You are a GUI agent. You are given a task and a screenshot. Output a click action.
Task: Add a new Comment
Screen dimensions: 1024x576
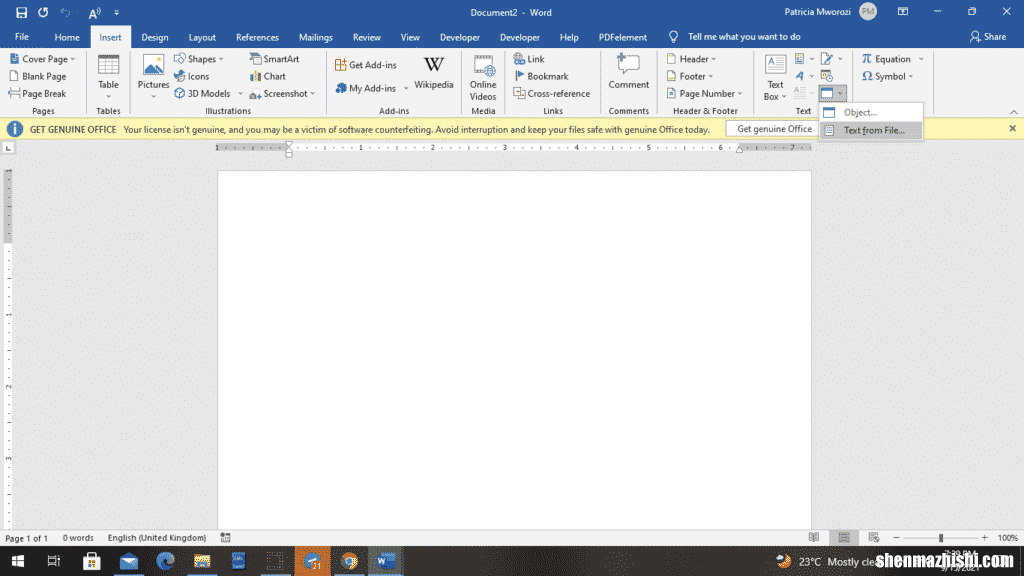pos(628,72)
